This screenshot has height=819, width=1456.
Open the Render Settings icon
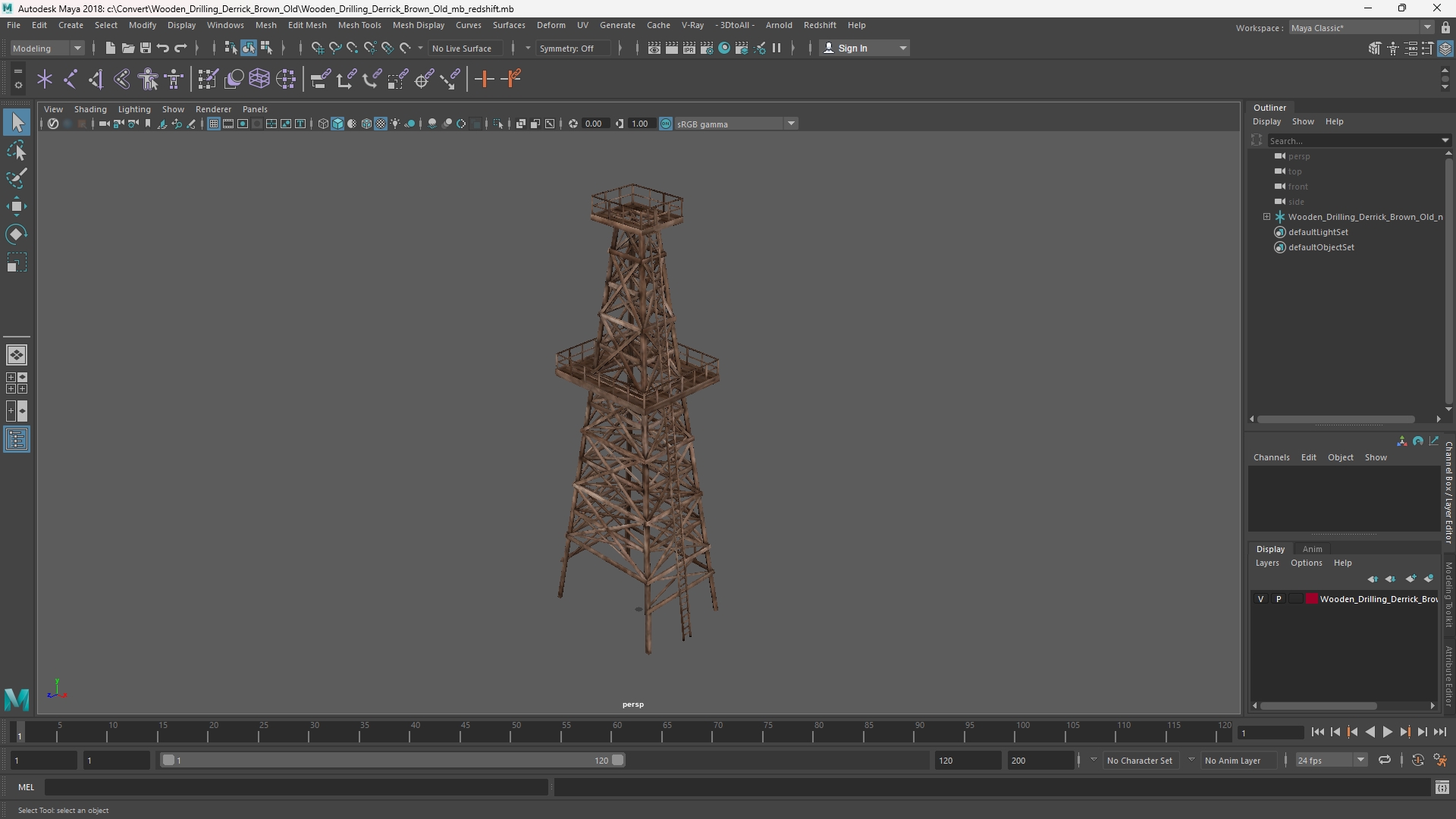point(707,48)
